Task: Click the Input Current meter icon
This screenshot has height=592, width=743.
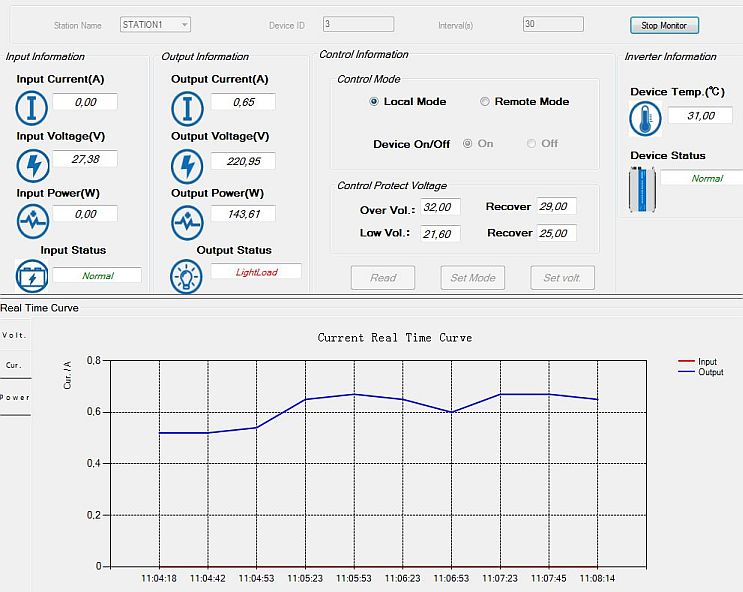Action: [32, 108]
